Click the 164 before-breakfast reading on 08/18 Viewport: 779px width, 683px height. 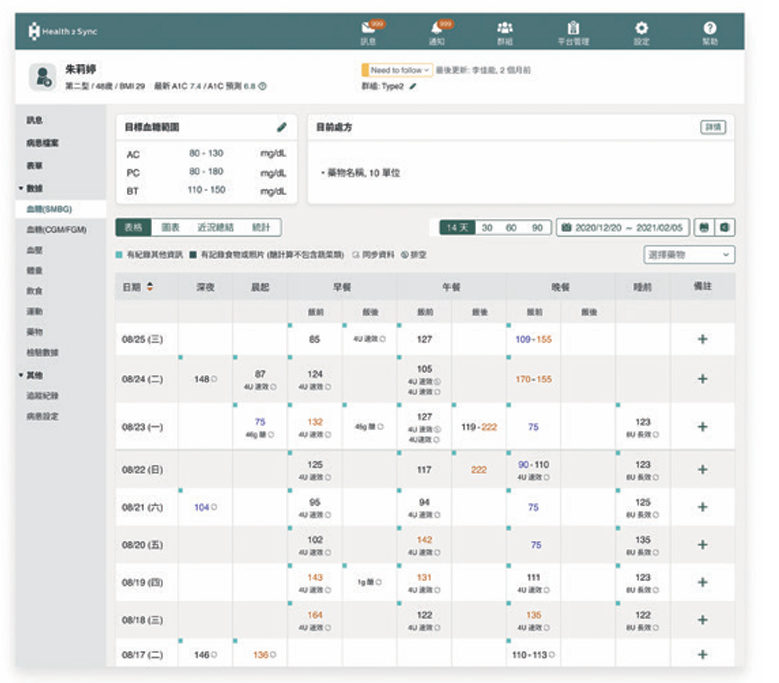point(315,615)
